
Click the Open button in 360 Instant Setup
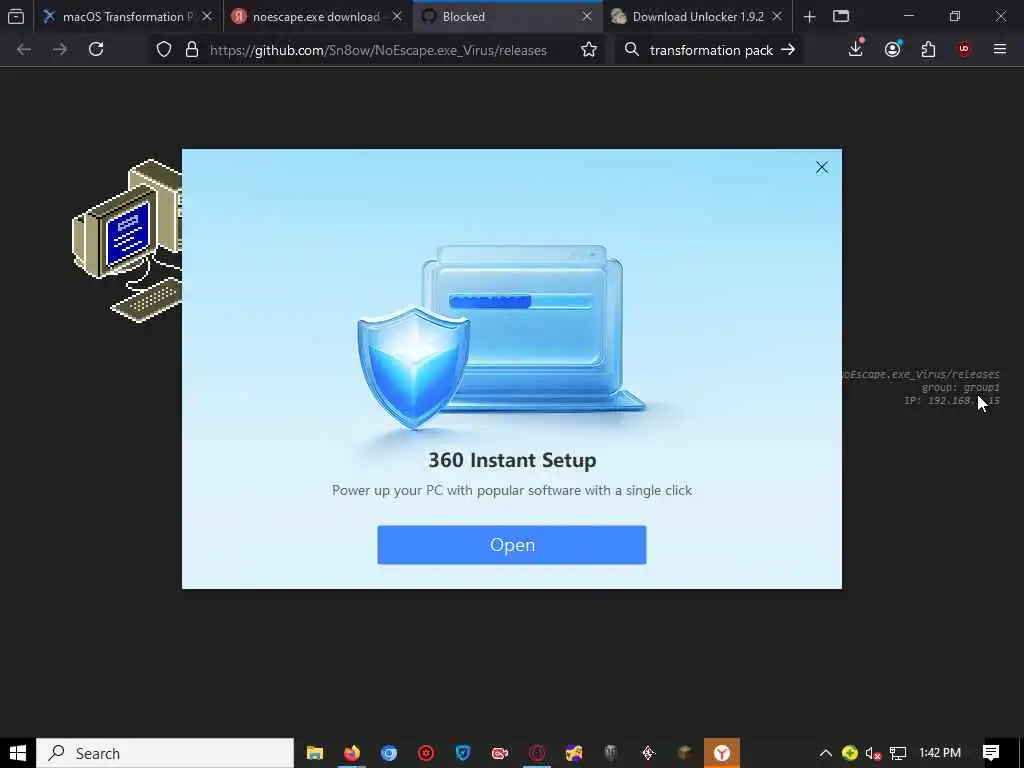tap(511, 545)
